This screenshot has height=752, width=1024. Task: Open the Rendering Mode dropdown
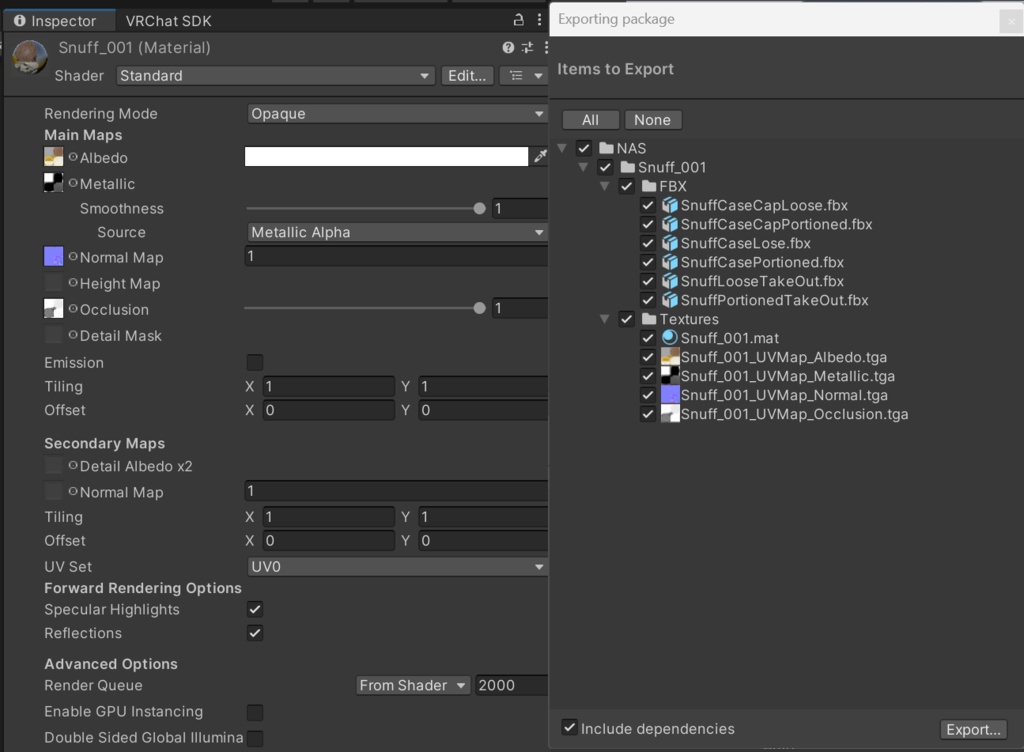click(x=397, y=114)
